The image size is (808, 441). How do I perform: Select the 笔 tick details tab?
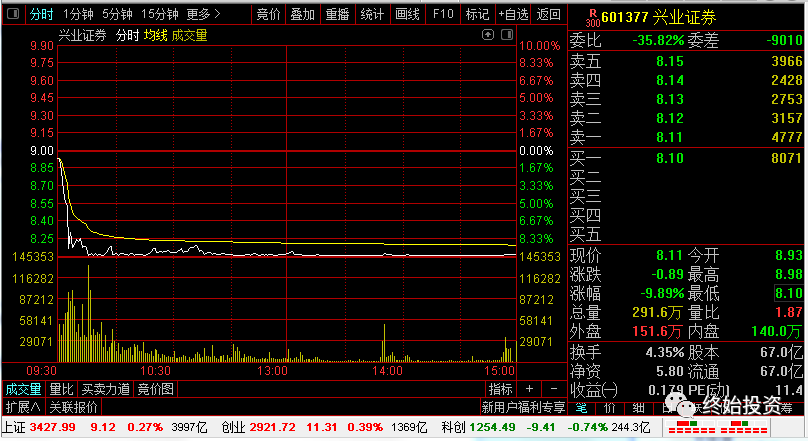coord(582,408)
